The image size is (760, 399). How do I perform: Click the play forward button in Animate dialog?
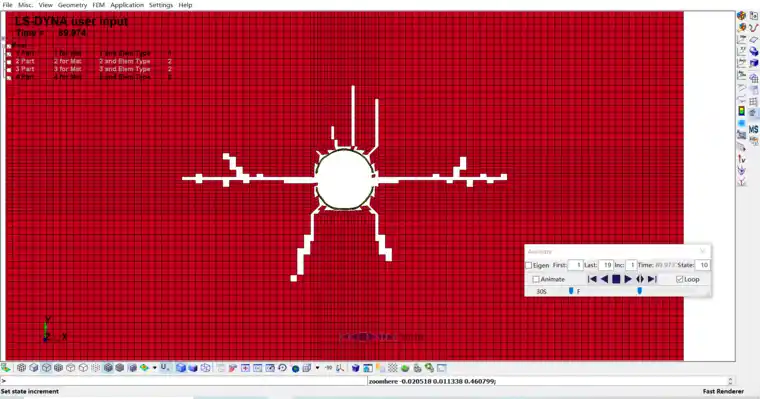point(628,279)
